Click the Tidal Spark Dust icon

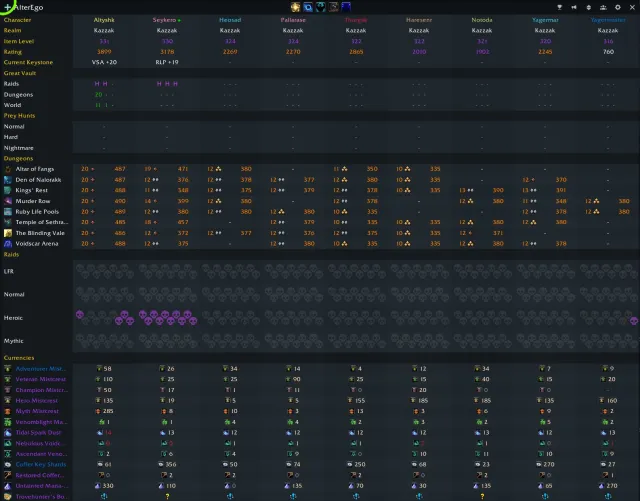click(x=8, y=432)
